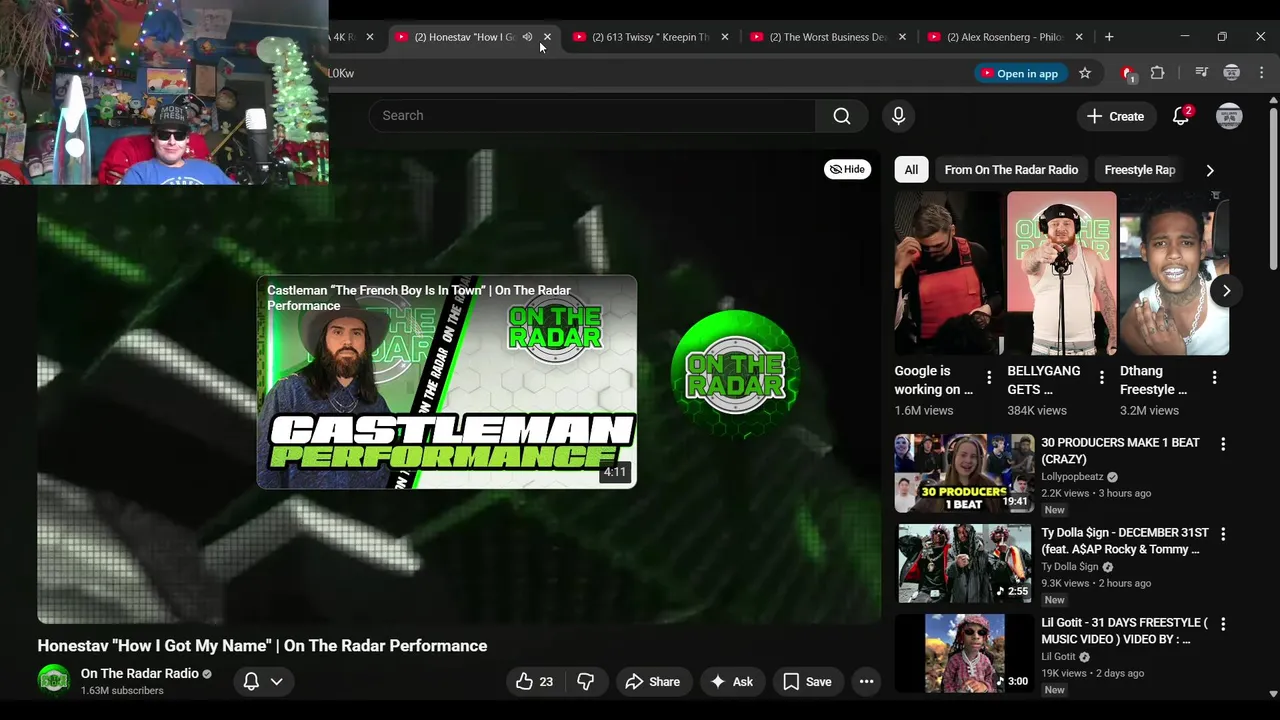Open the YouTube account avatar menu
The width and height of the screenshot is (1280, 720).
coord(1229,116)
